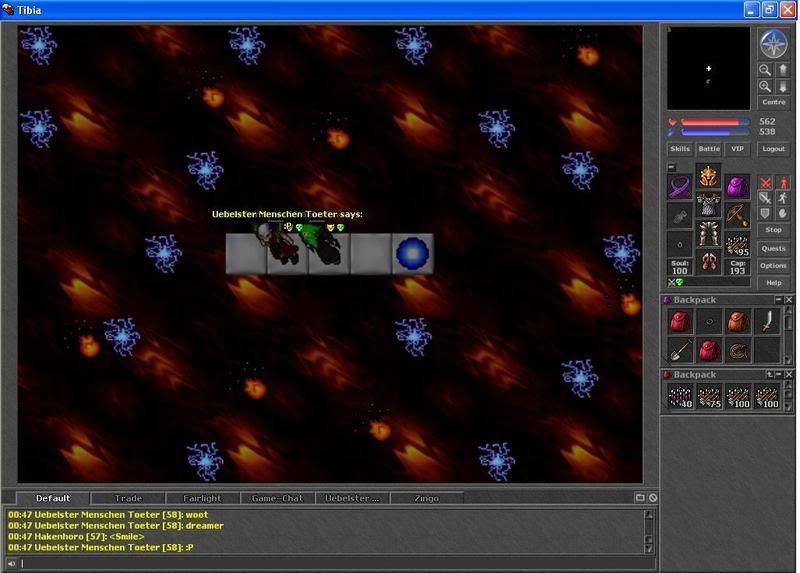This screenshot has height=573, width=800.
Task: Select the orange backpack in Backpack
Action: click(x=737, y=322)
